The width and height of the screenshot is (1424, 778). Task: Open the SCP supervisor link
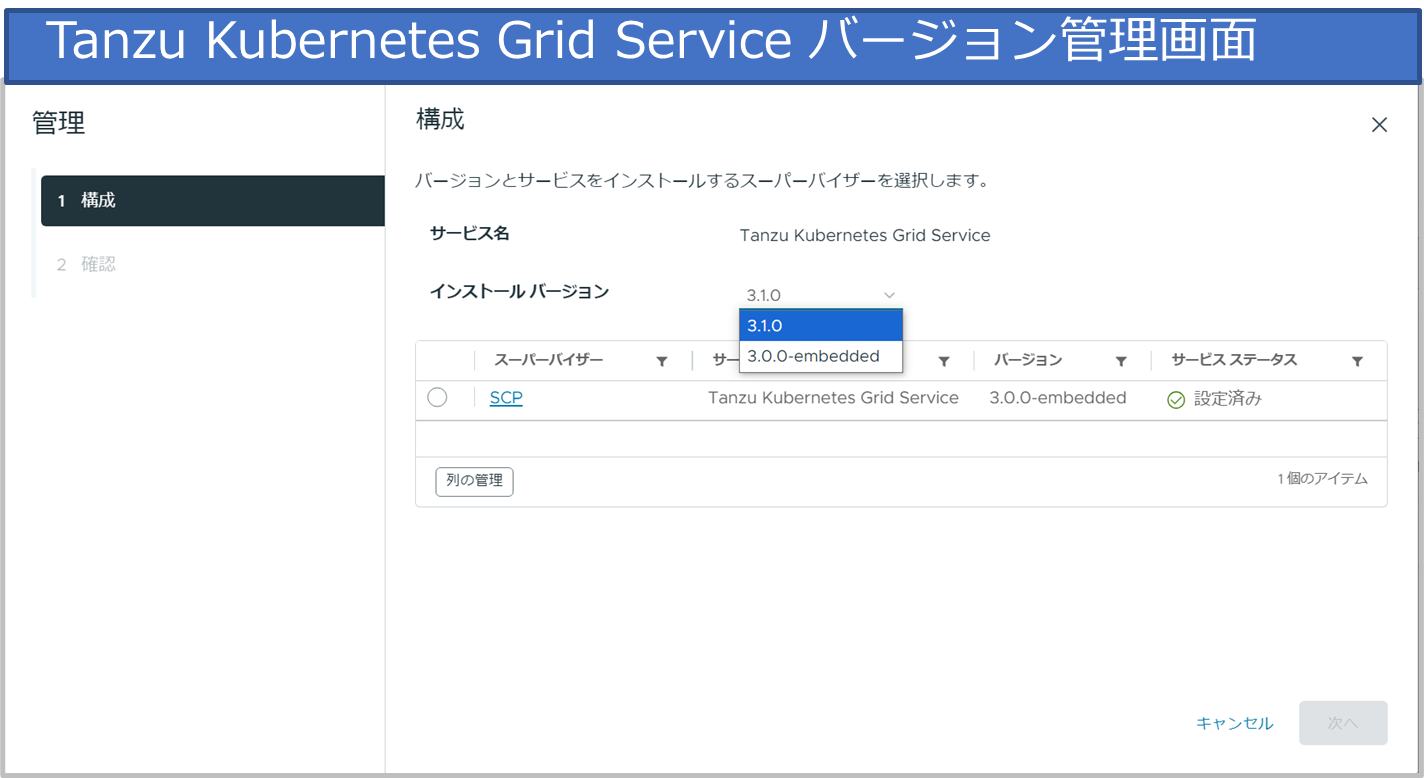pyautogui.click(x=506, y=398)
